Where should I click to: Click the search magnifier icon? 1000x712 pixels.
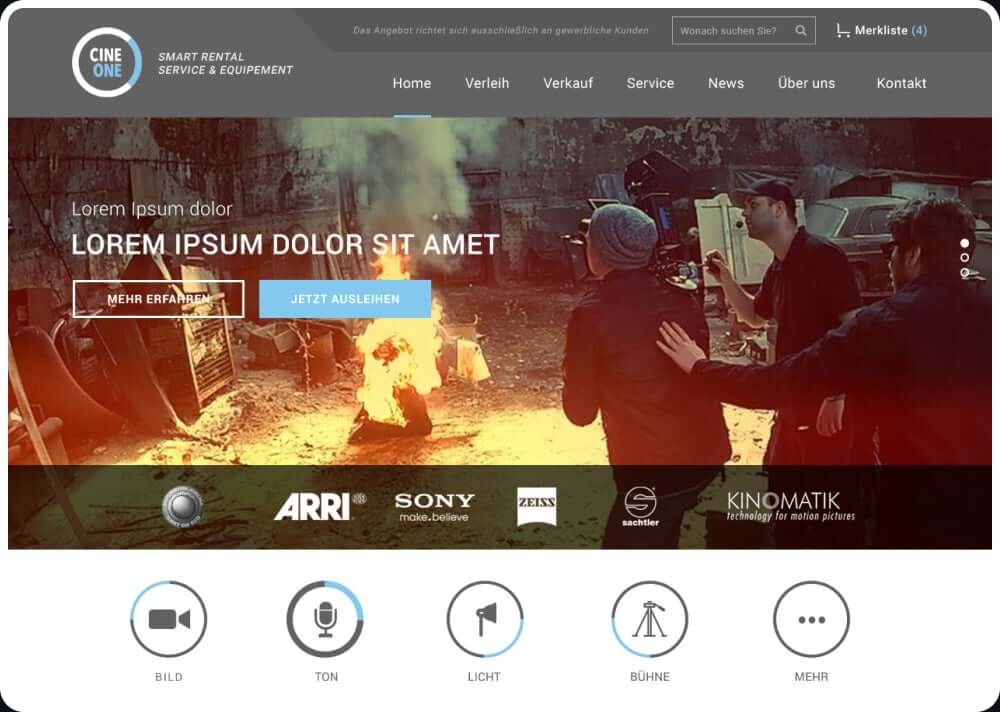pyautogui.click(x=801, y=31)
